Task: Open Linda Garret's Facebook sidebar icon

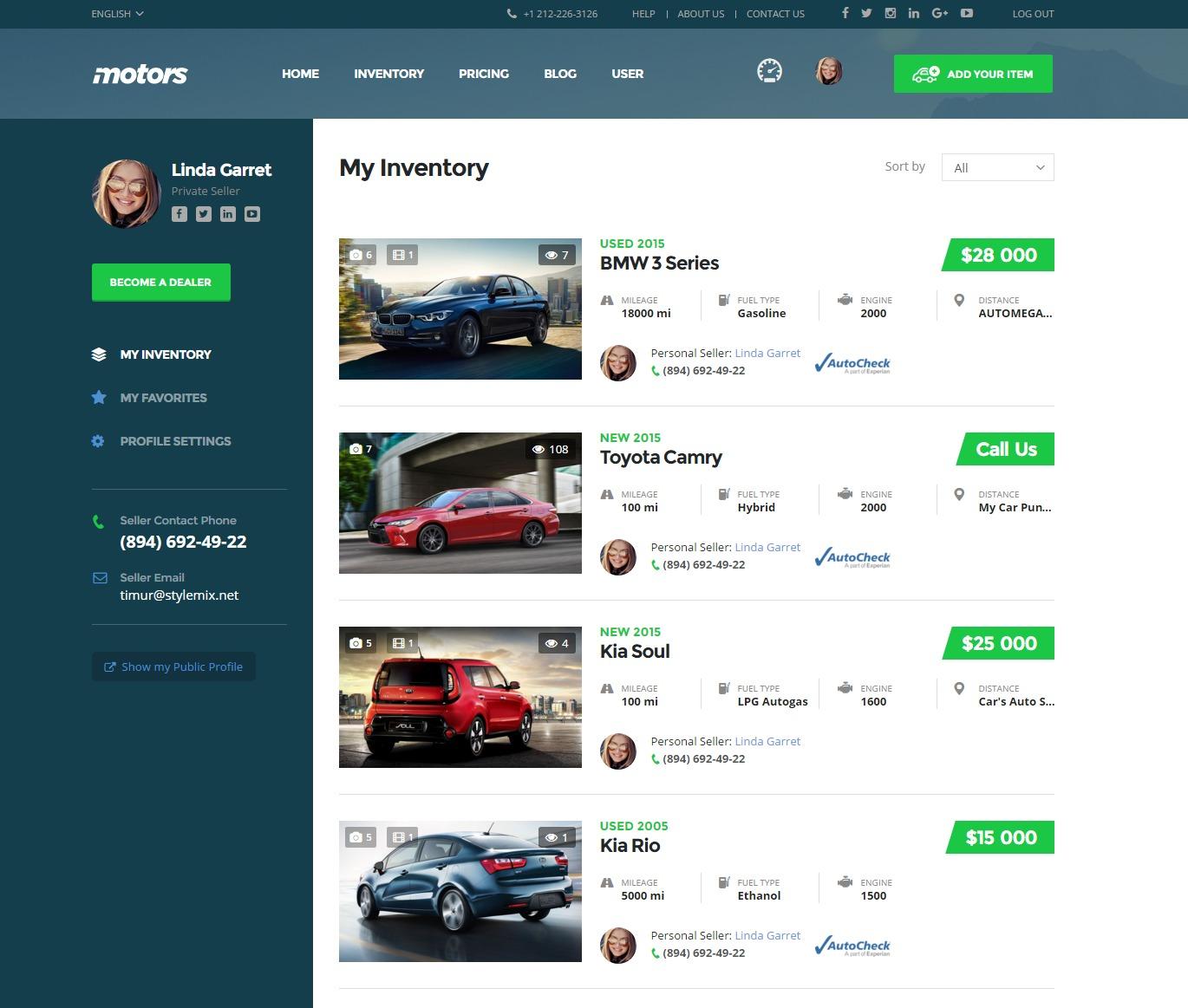Action: [180, 214]
